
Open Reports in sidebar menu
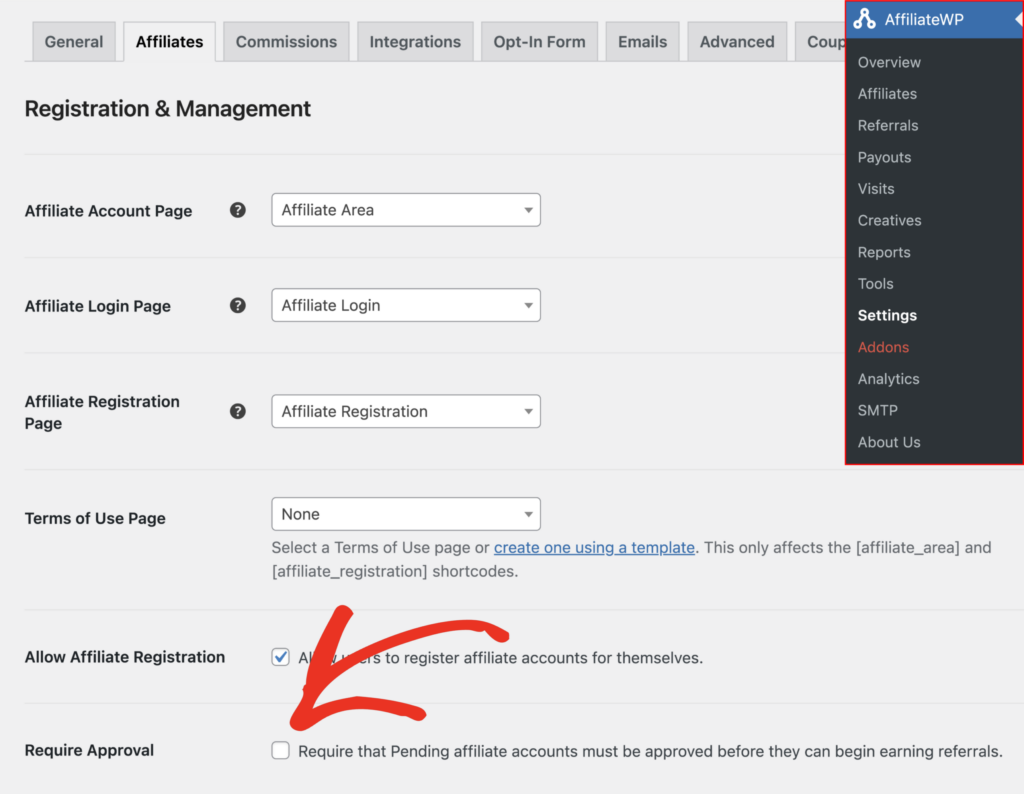[x=884, y=252]
